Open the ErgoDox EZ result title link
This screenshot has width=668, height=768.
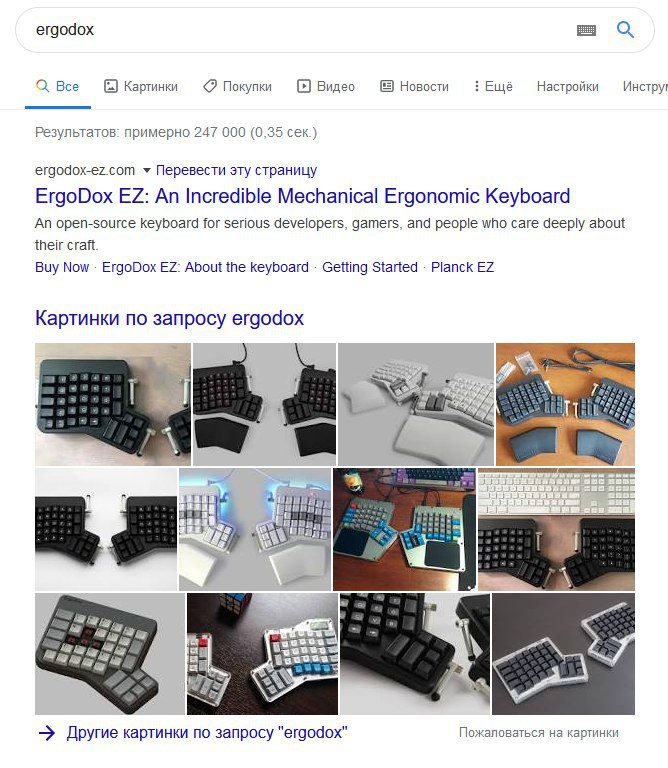coord(303,196)
